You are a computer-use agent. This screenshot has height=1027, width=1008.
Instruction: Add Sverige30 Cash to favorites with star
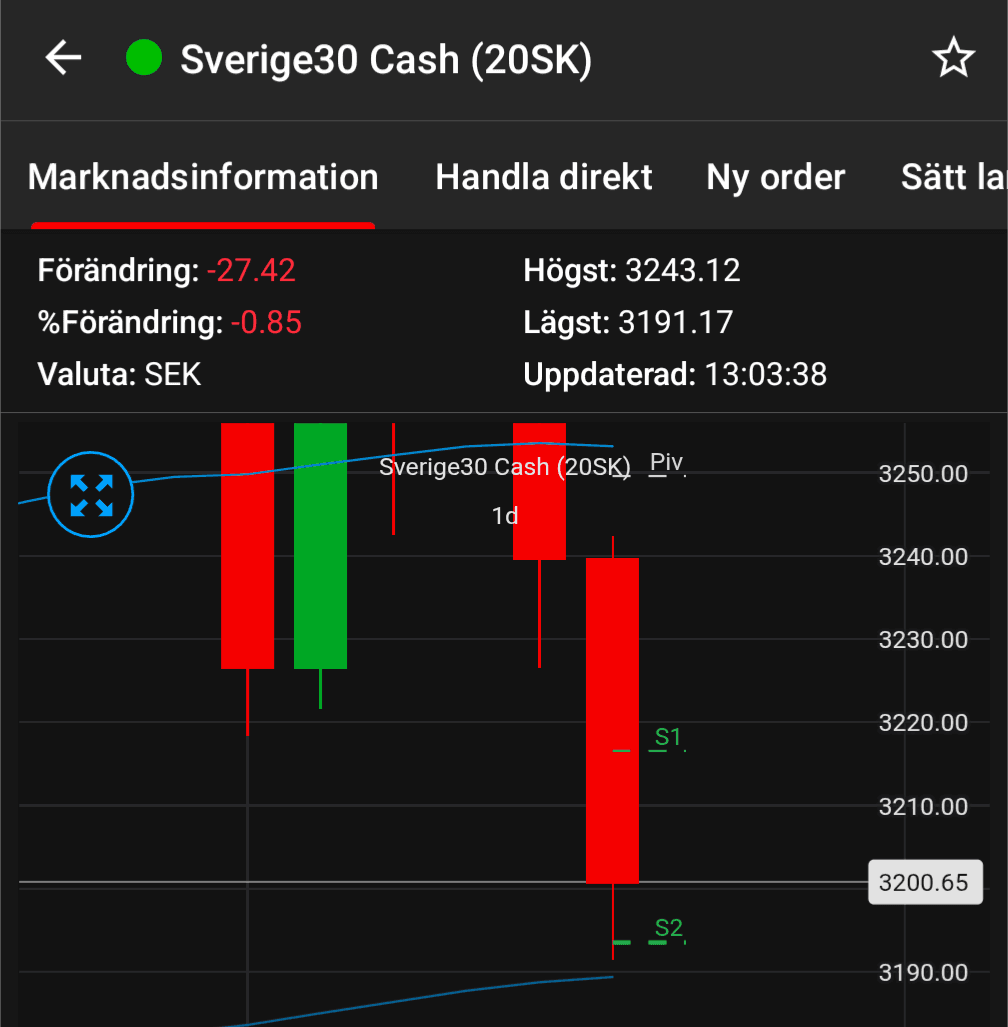[x=953, y=58]
